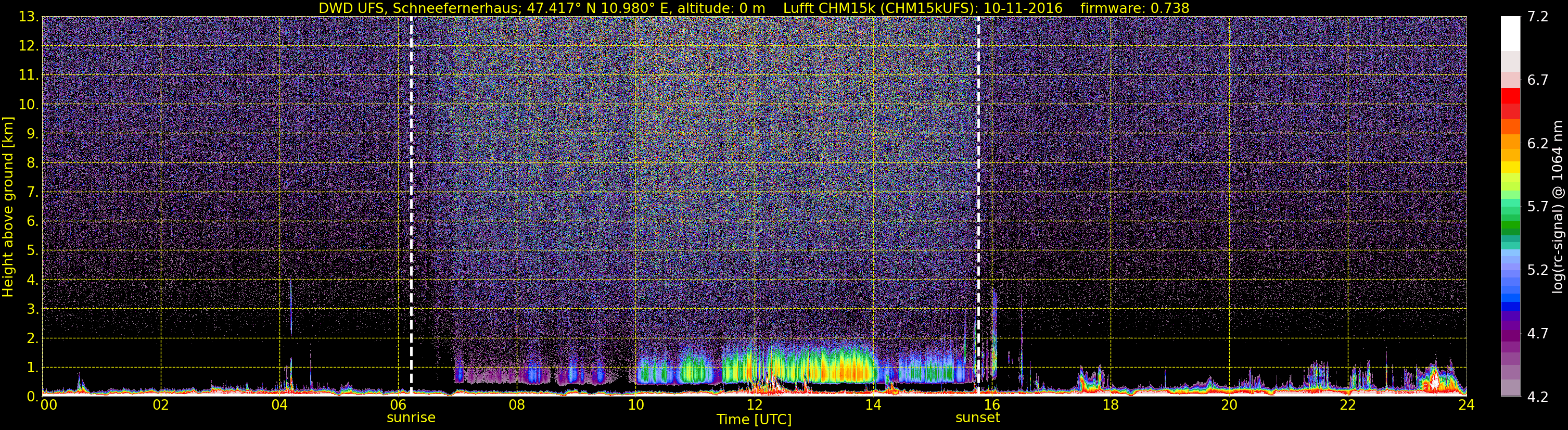Screen dimensions: 1568x430
Task: Click the 13 km tick on height axis
Action: (28, 17)
